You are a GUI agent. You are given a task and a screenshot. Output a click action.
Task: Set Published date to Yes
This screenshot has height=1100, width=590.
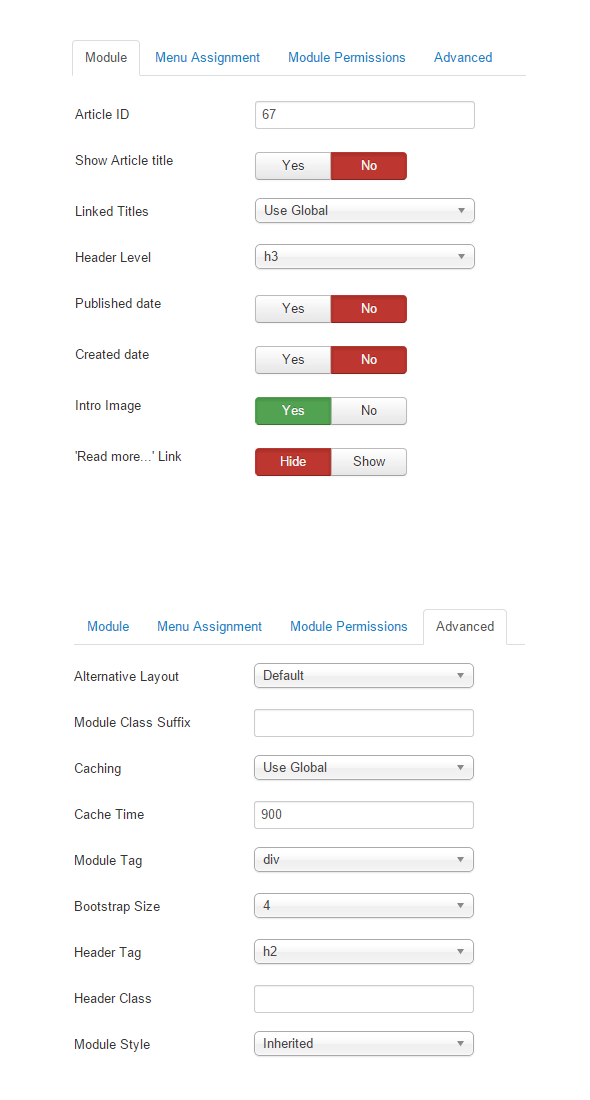tap(293, 309)
